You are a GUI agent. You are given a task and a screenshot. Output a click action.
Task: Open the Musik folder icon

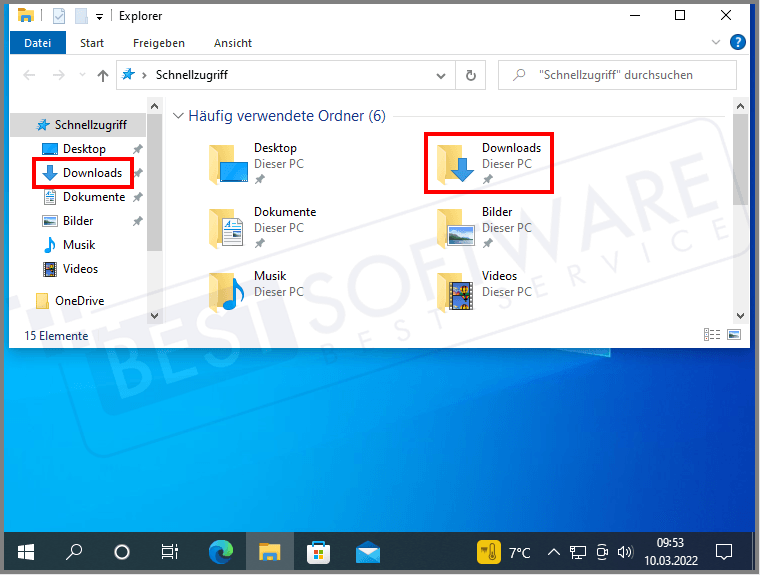point(227,291)
